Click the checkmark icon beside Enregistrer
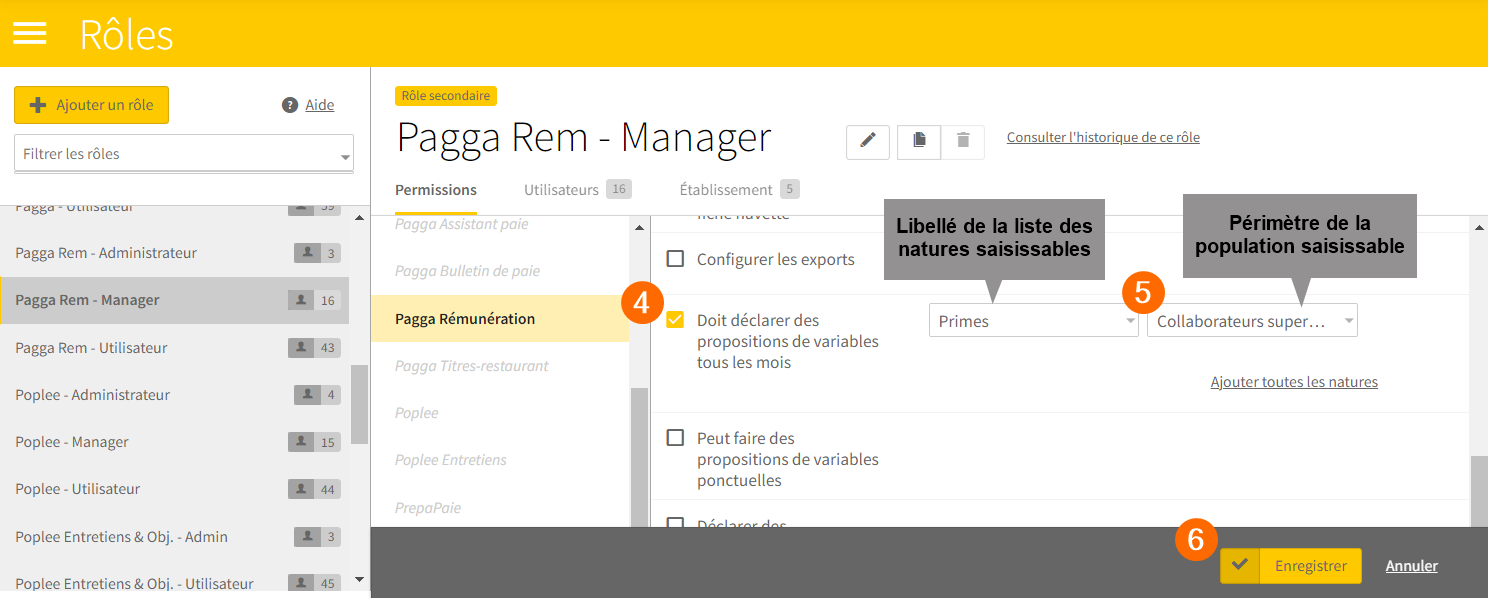1488x598 pixels. click(x=1240, y=565)
